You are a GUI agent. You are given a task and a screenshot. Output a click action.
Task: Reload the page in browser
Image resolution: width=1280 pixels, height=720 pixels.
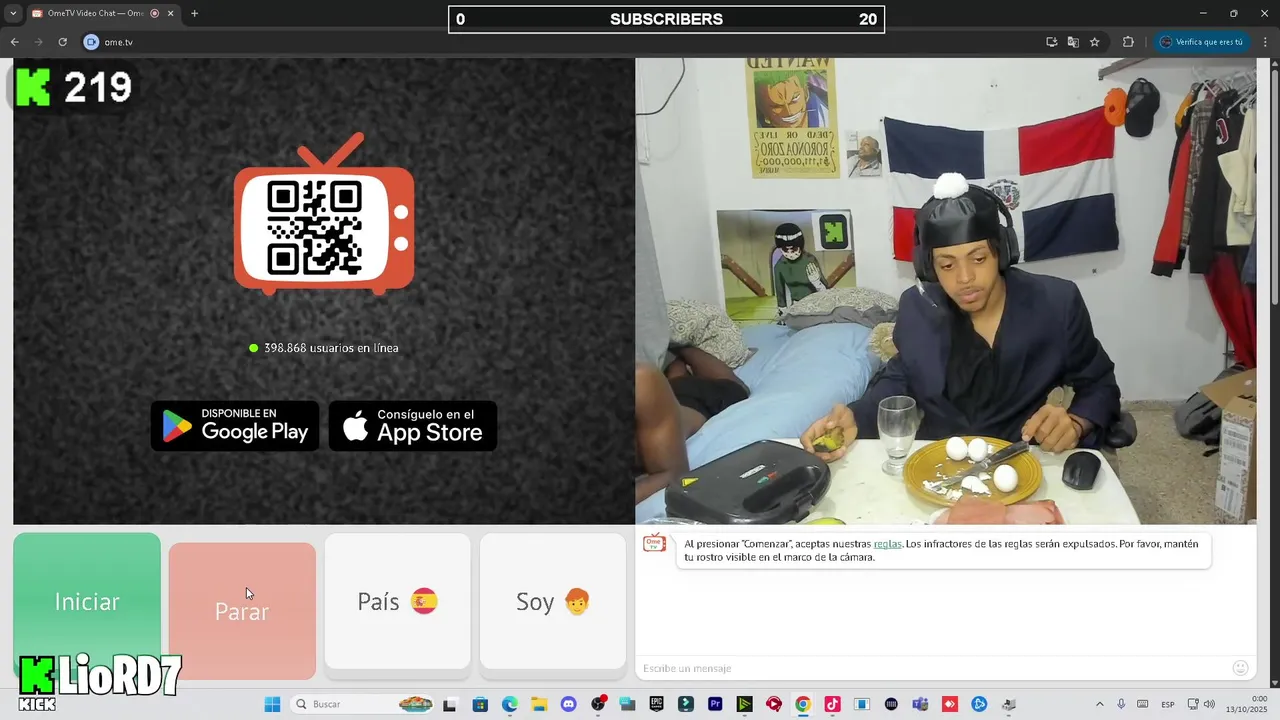point(62,42)
